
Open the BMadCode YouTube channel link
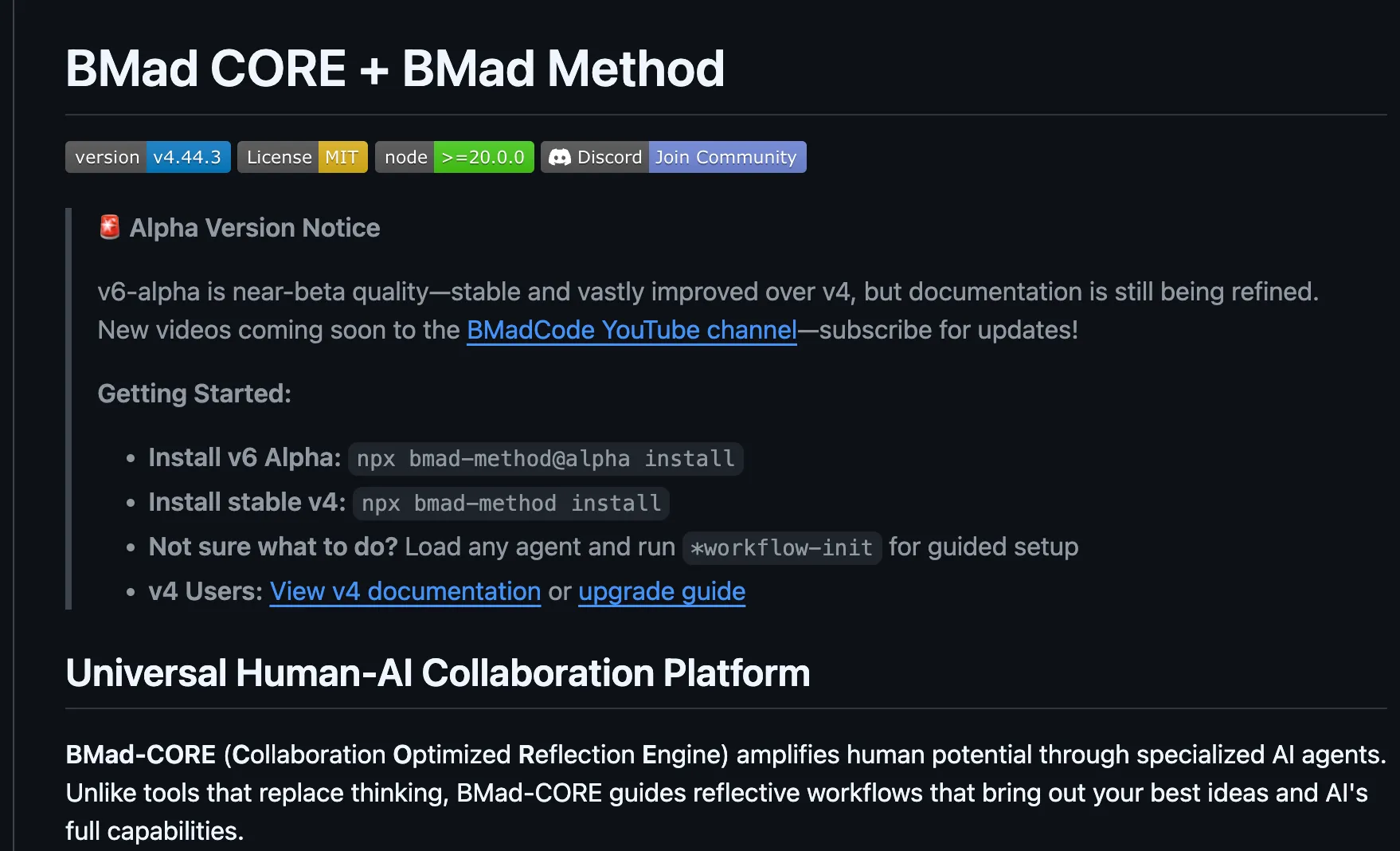[632, 330]
